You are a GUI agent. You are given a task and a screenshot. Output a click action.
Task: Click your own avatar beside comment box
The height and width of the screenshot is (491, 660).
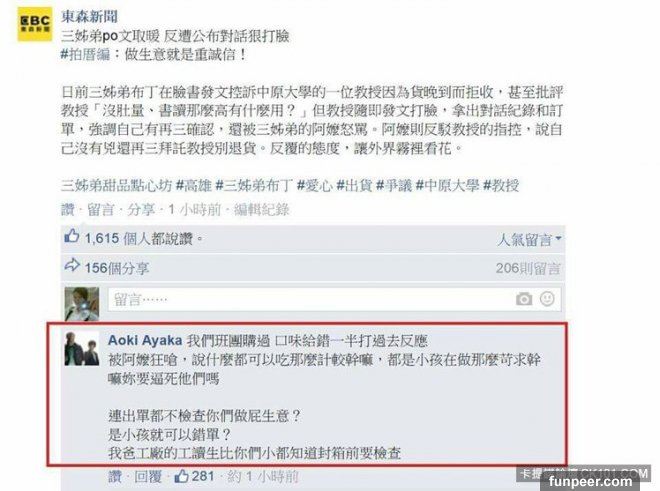coord(82,304)
